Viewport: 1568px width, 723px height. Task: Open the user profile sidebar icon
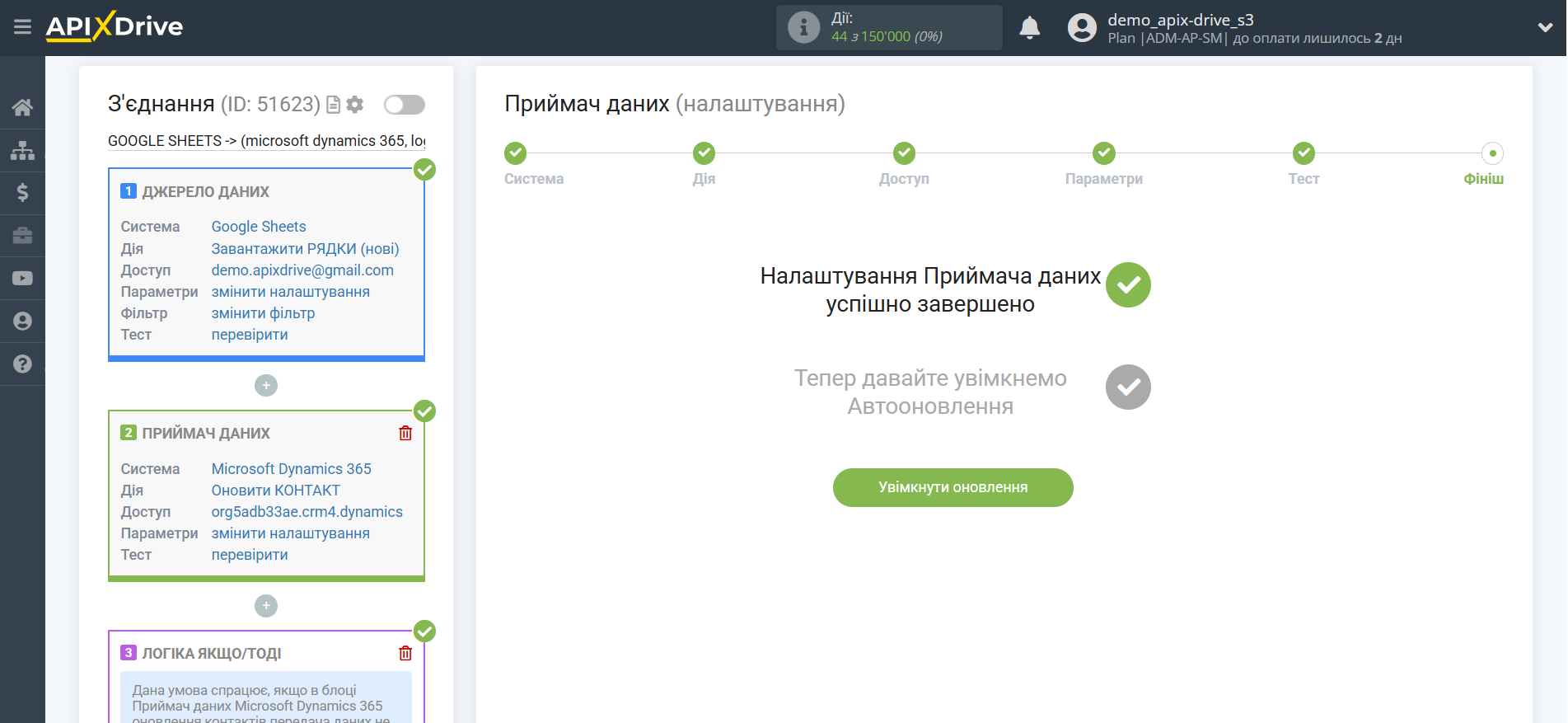pos(22,322)
